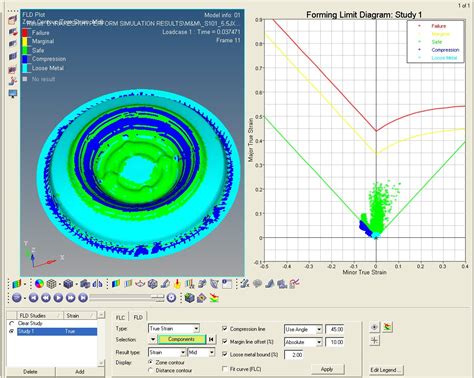Image resolution: width=474 pixels, height=378 pixels.
Task: Click the color wheel icon in toolbar
Action: [x=39, y=284]
